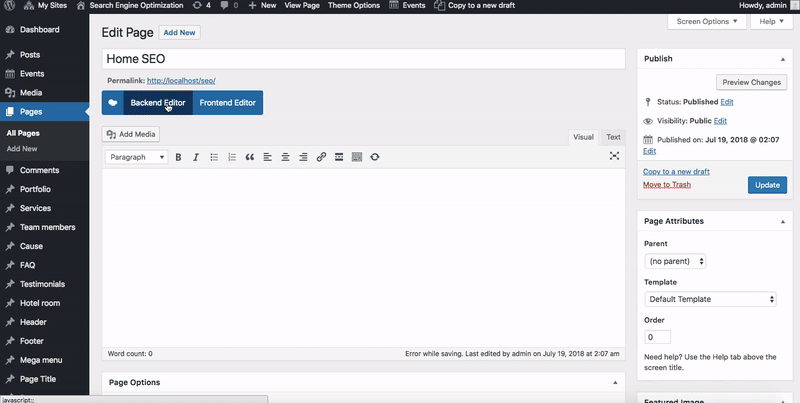
Task: Open distraction-free writing mode icon
Action: click(614, 156)
